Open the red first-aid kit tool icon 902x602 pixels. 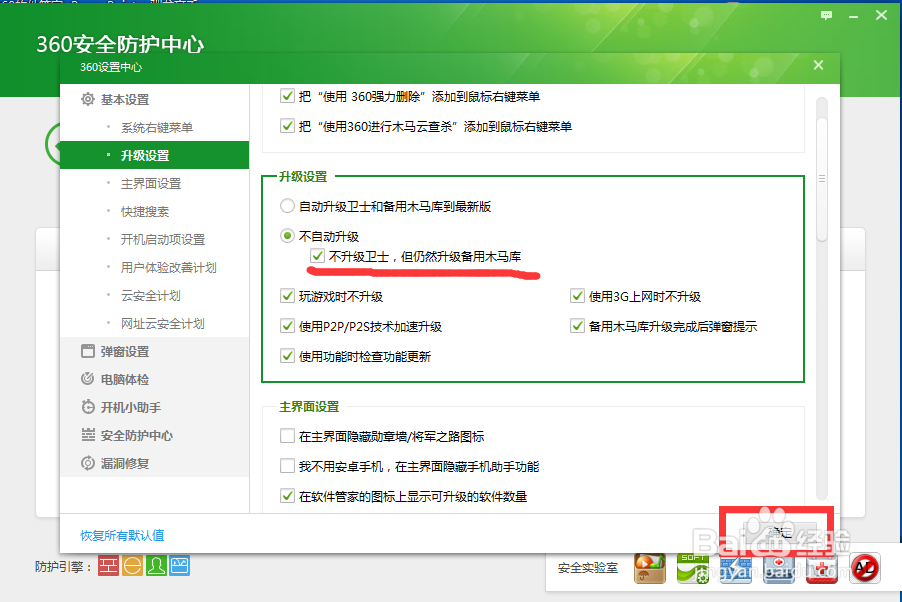tap(821, 570)
